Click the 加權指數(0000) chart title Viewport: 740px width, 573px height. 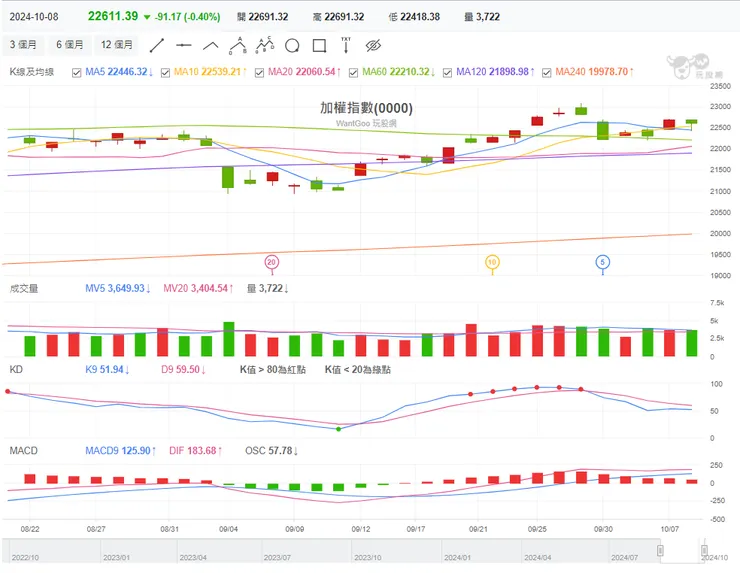click(366, 108)
